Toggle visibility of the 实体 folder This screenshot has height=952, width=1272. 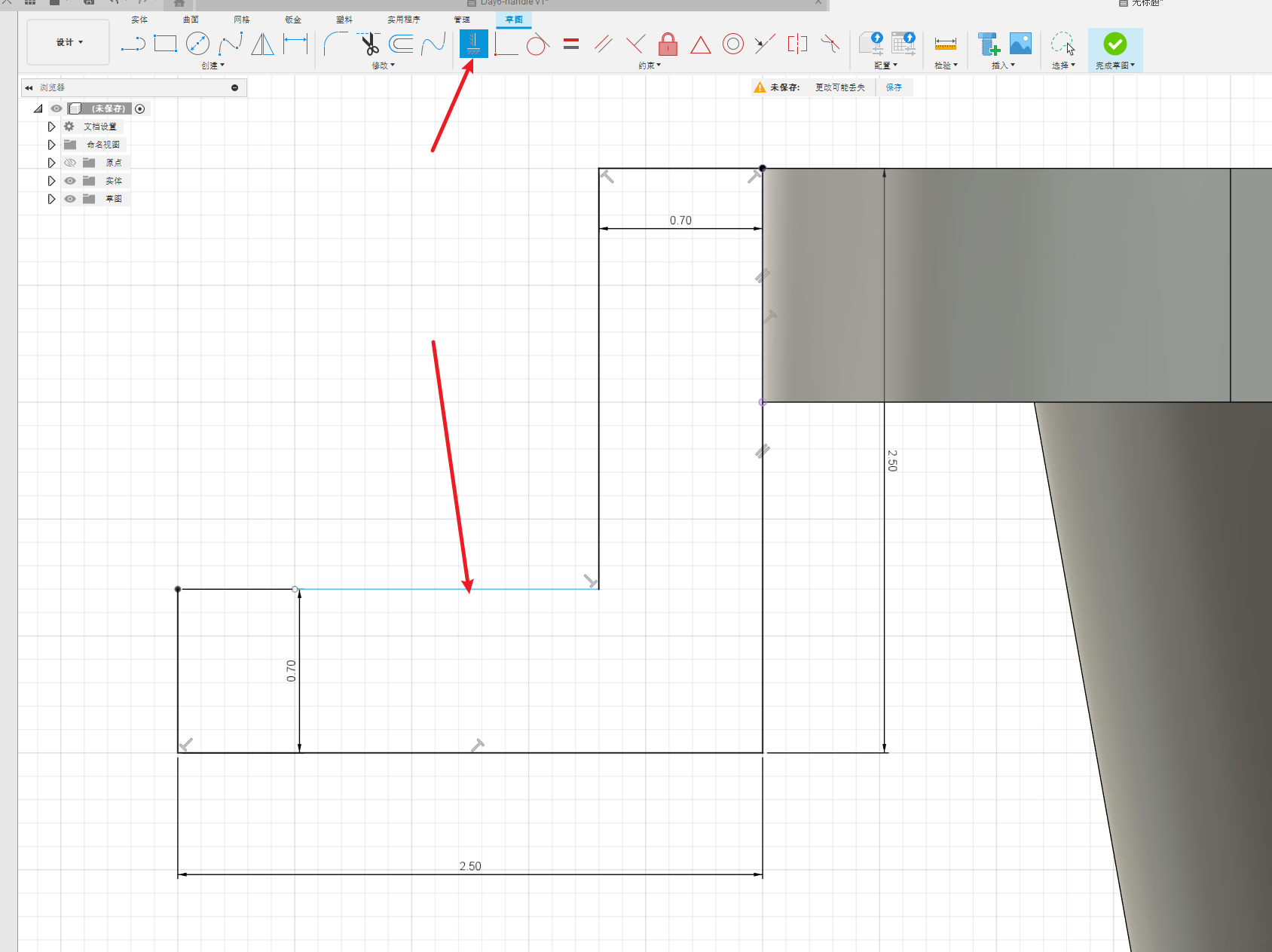[70, 181]
